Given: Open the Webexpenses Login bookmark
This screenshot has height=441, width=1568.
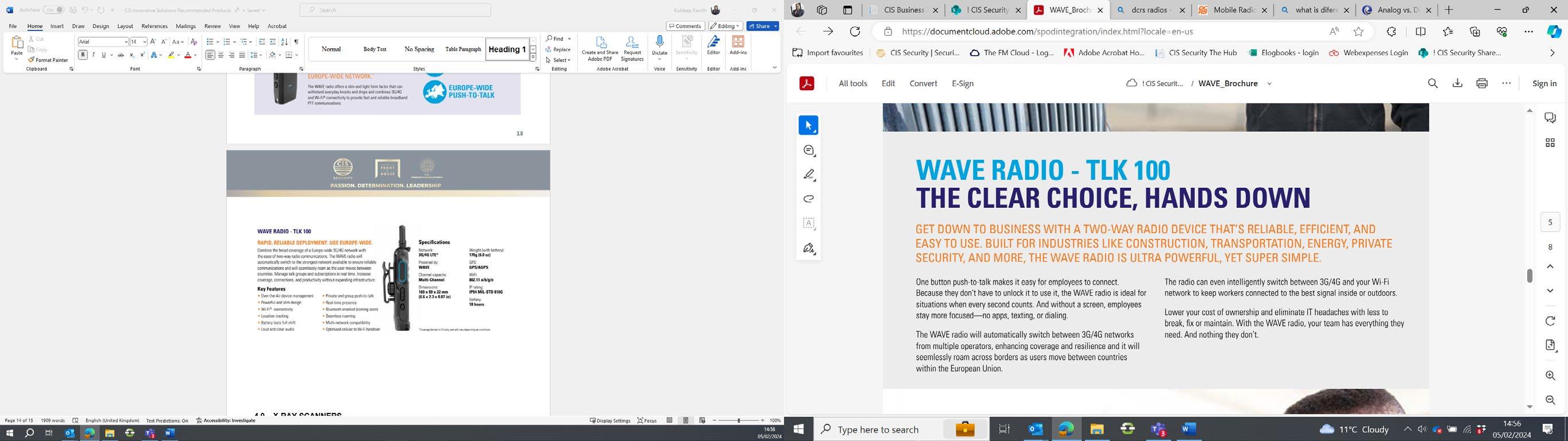Looking at the screenshot, I should [x=1368, y=53].
